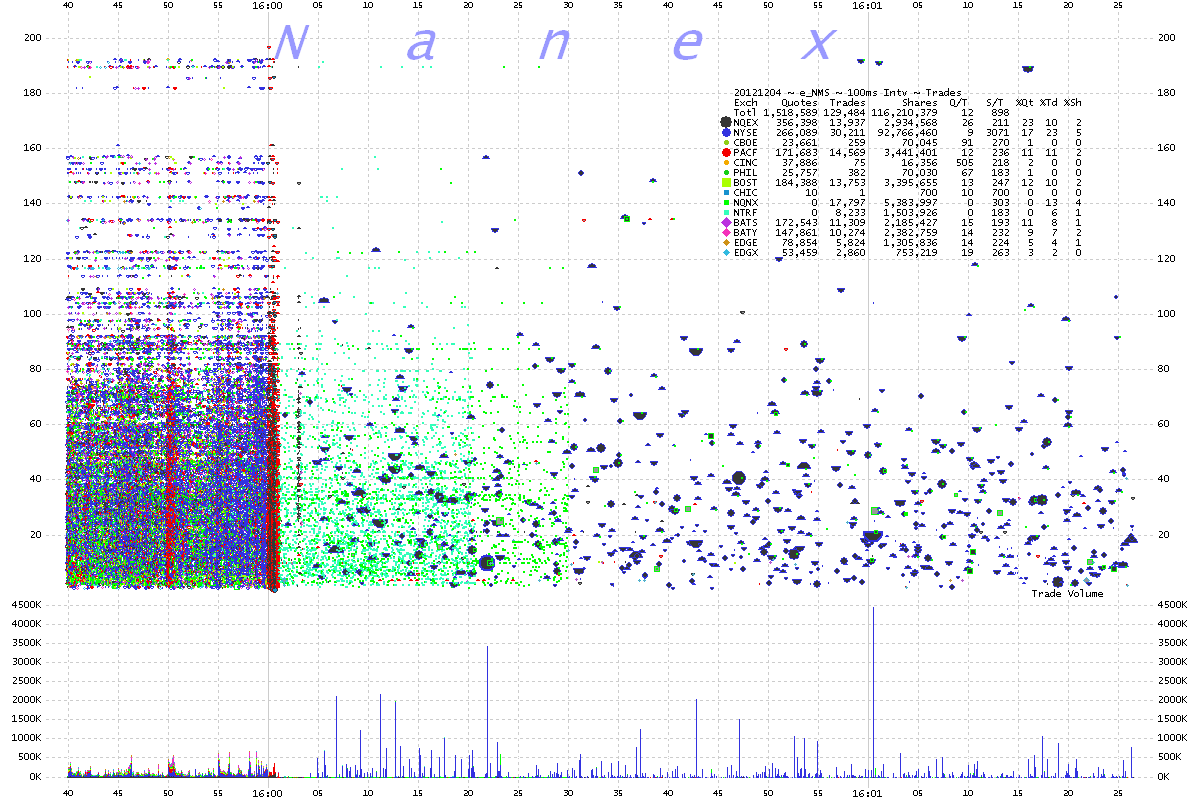Click the '%Qt' column header

pyautogui.click(x=1026, y=103)
